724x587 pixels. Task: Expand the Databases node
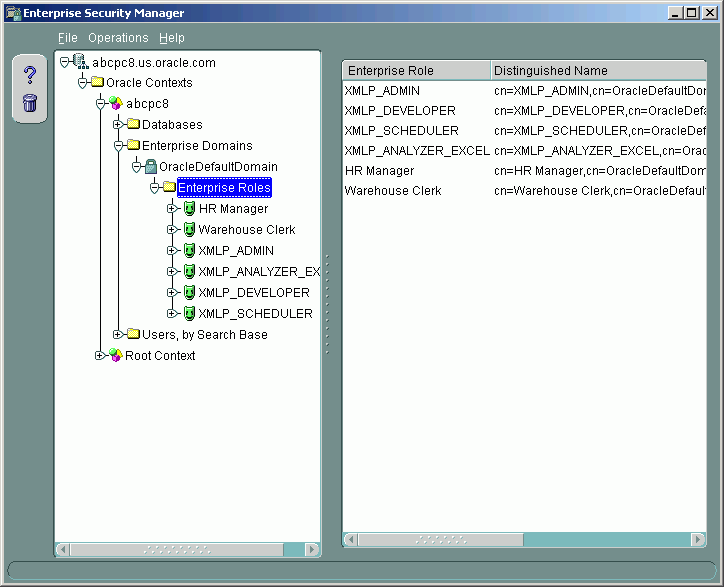click(118, 124)
